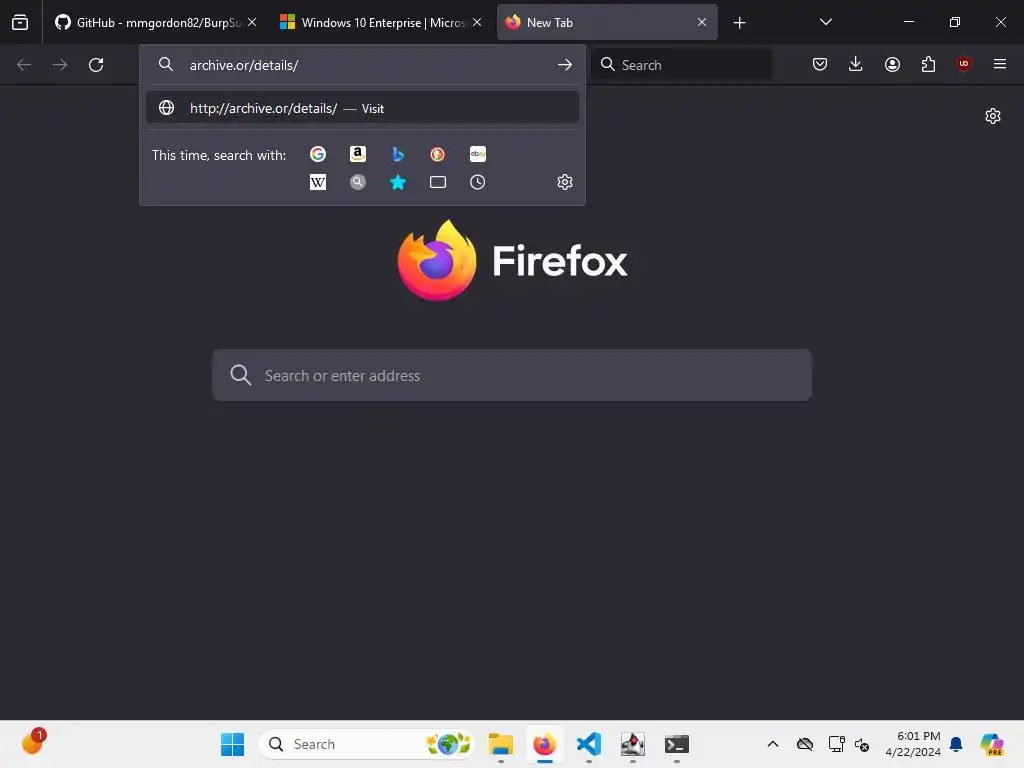Open Firefox from the taskbar
Image resolution: width=1024 pixels, height=768 pixels.
click(x=545, y=744)
